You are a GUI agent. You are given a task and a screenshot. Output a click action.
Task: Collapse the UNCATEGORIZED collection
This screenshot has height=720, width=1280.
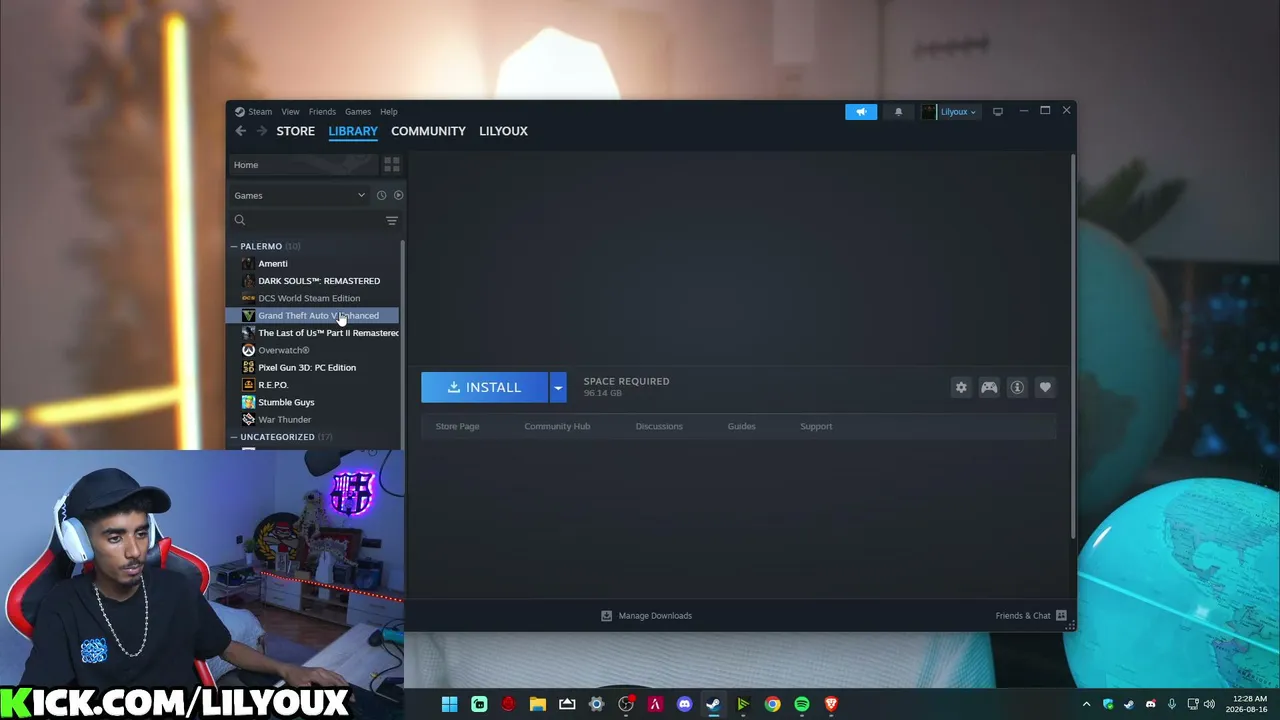tap(234, 437)
